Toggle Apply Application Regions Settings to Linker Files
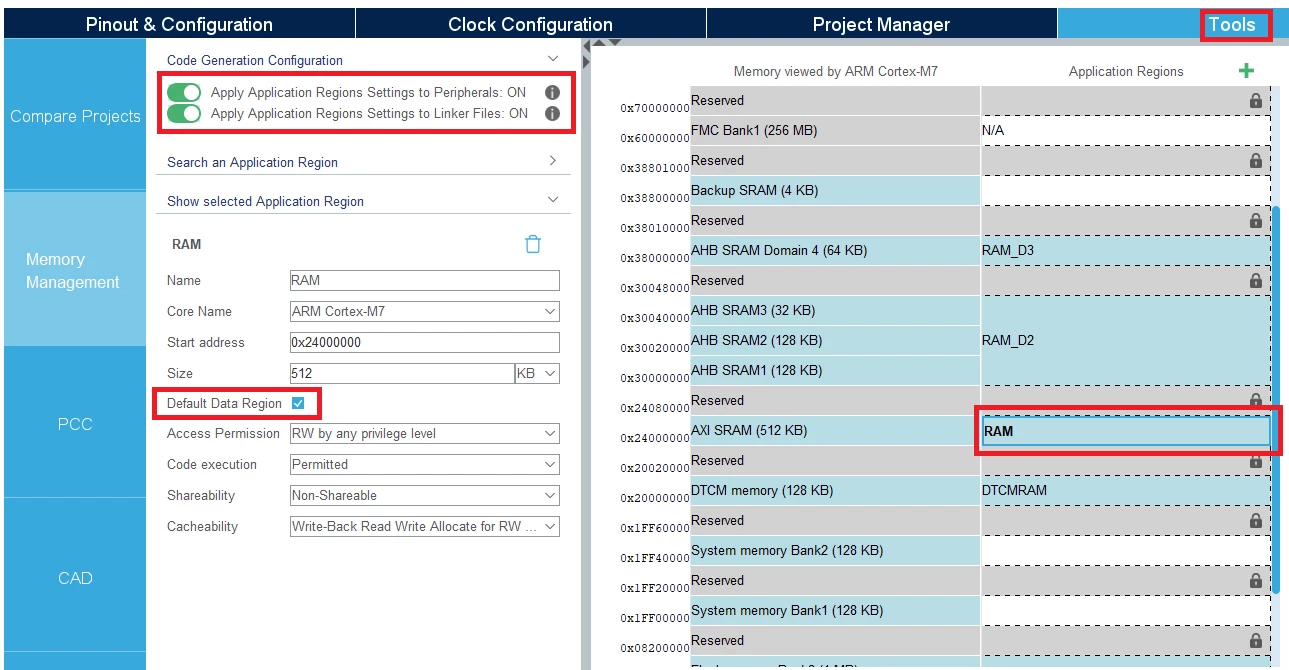1289x670 pixels. click(x=184, y=113)
